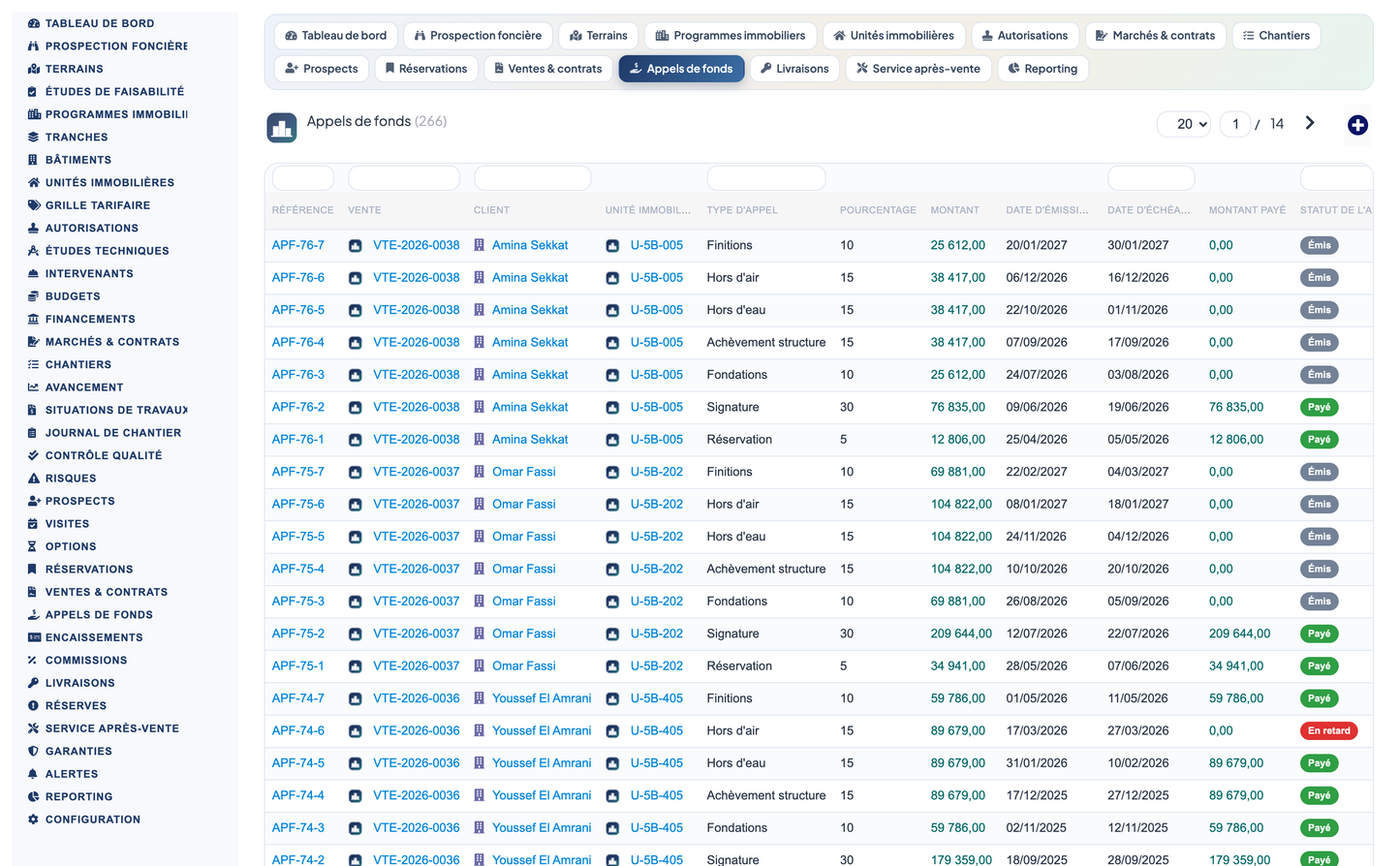Screen dimensions: 1400x866
Task: Switch to the Reporting tab
Action: (x=1042, y=69)
